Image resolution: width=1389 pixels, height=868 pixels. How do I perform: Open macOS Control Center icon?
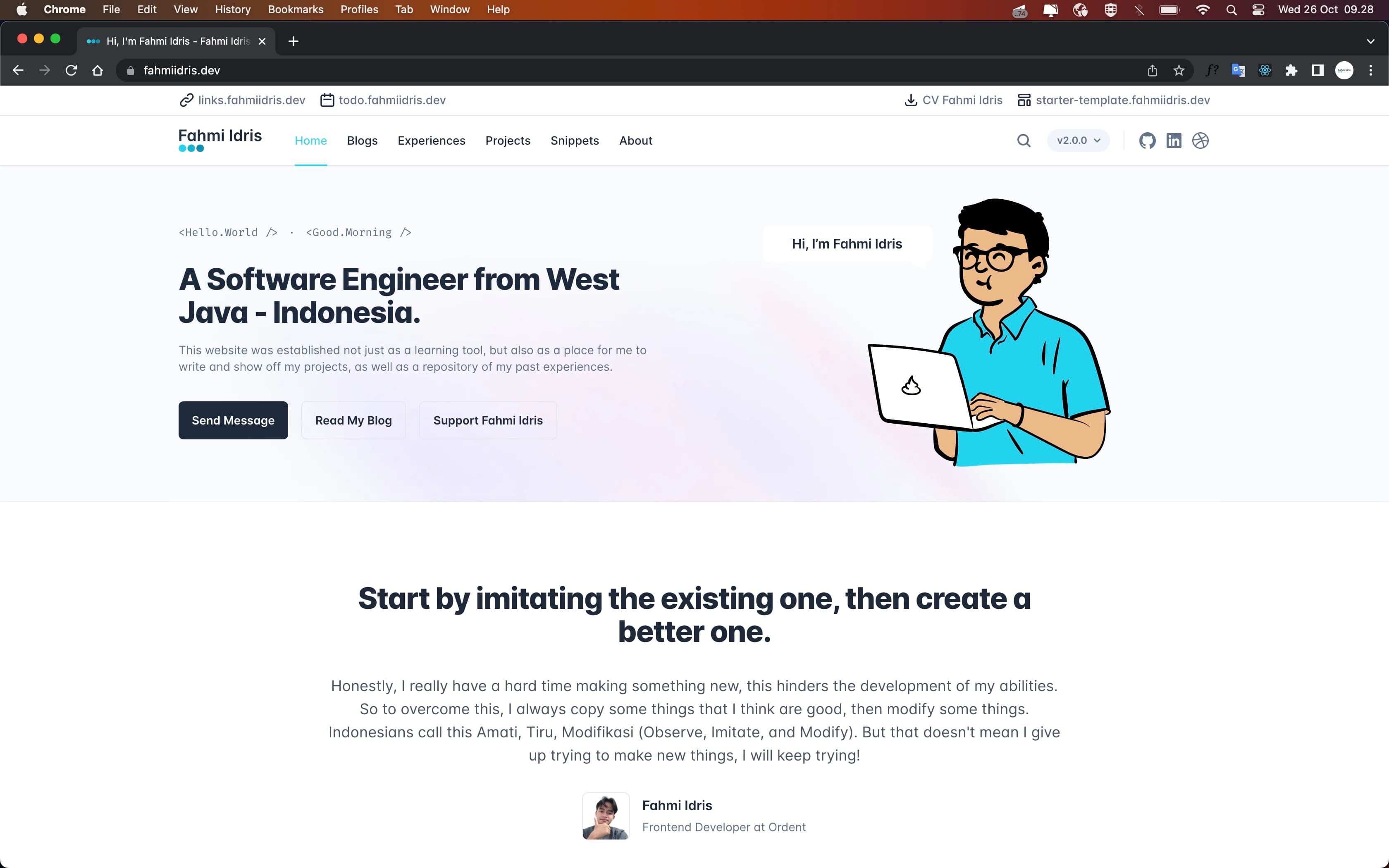1258,10
